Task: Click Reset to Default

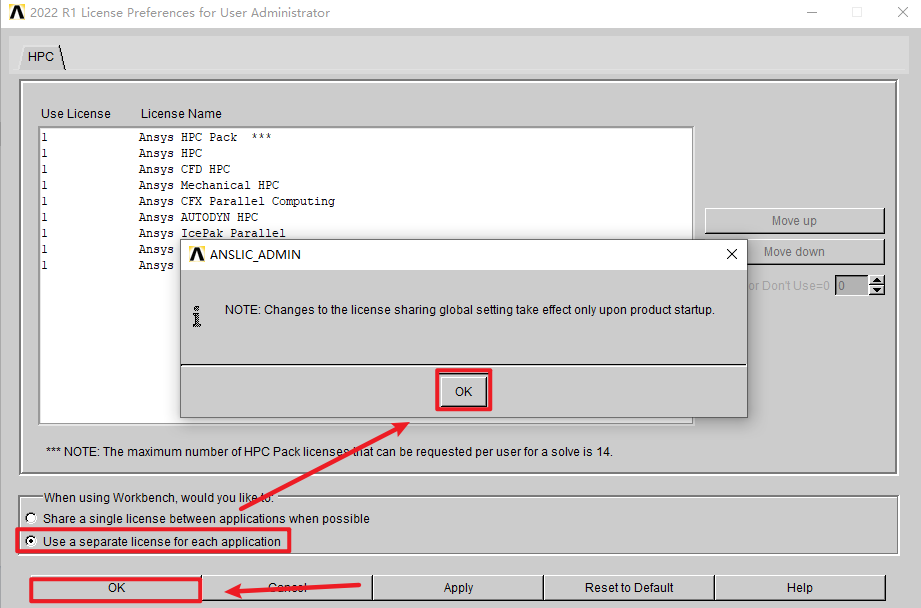Action: (x=629, y=588)
